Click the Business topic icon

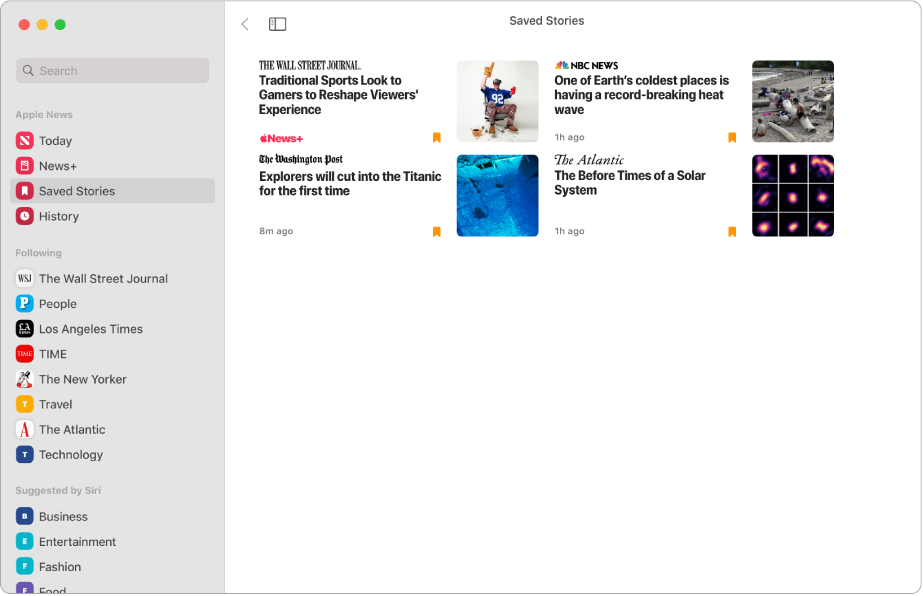tap(24, 516)
